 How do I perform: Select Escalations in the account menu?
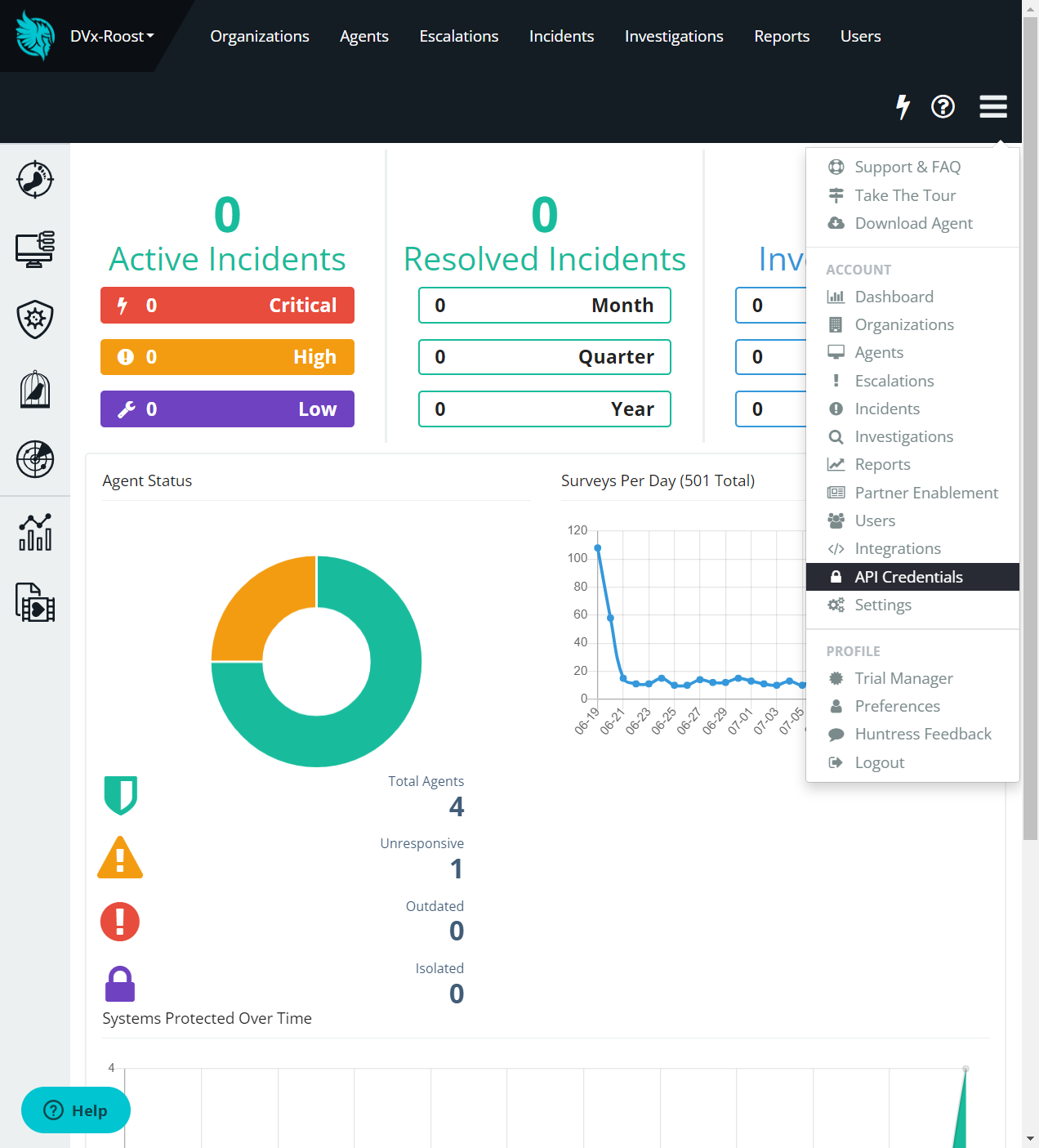912,381
